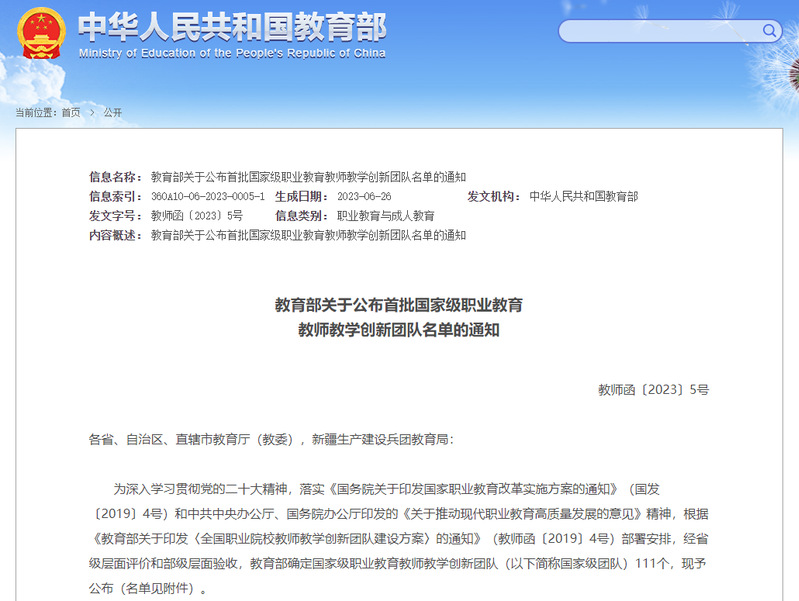The image size is (799, 601).
Task: Click the paragraph line starting 为深入学习贯彻
Action: pos(386,489)
